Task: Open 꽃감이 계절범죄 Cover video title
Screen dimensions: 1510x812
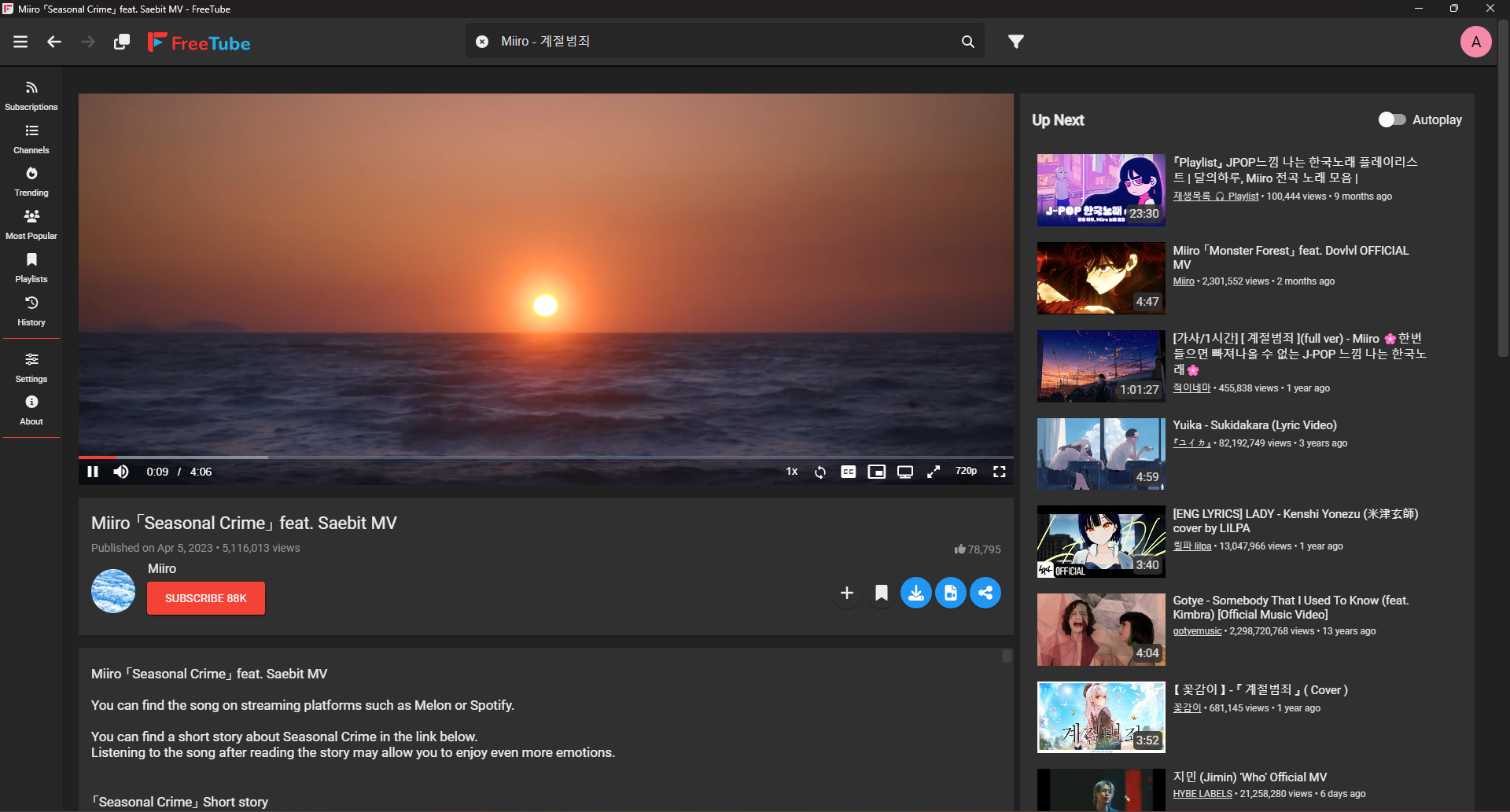Action: click(x=1261, y=689)
